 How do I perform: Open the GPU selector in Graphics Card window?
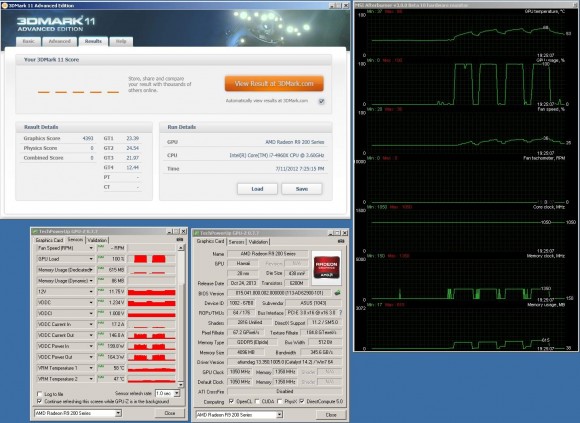click(239, 414)
